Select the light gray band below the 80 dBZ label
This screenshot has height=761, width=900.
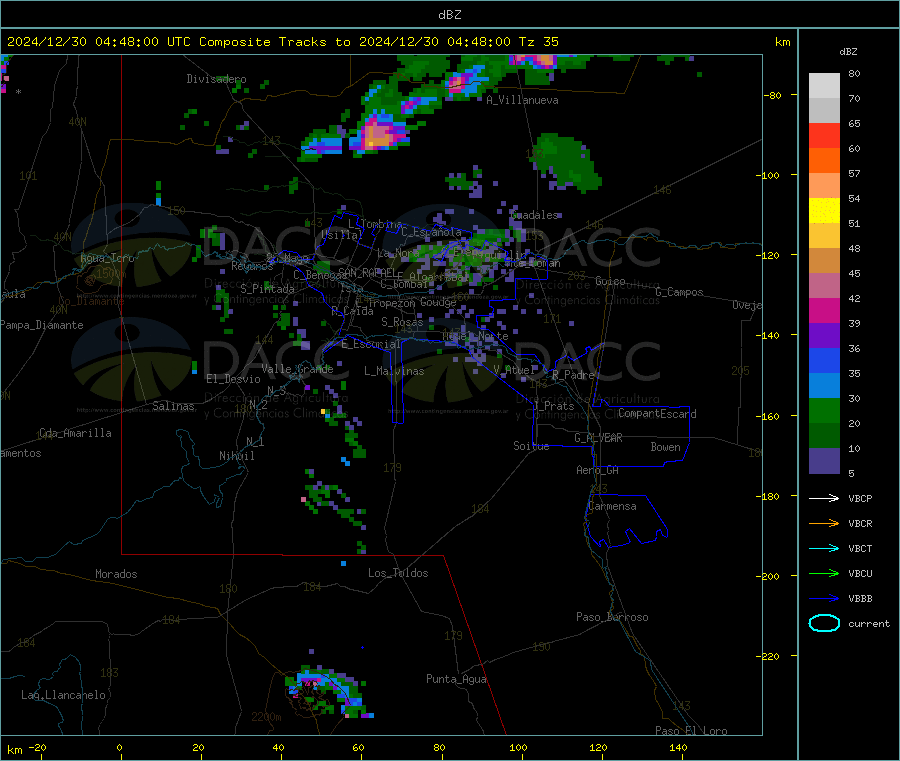[824, 86]
